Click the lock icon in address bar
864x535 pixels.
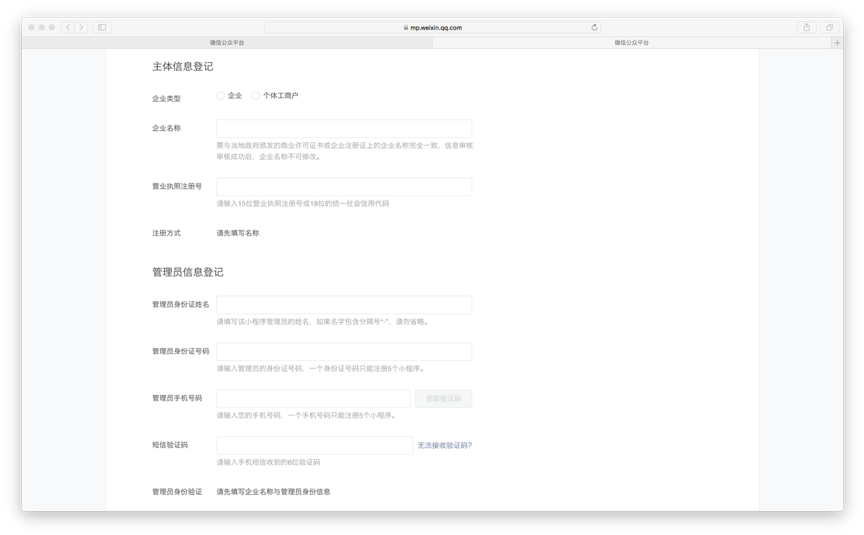tap(406, 28)
